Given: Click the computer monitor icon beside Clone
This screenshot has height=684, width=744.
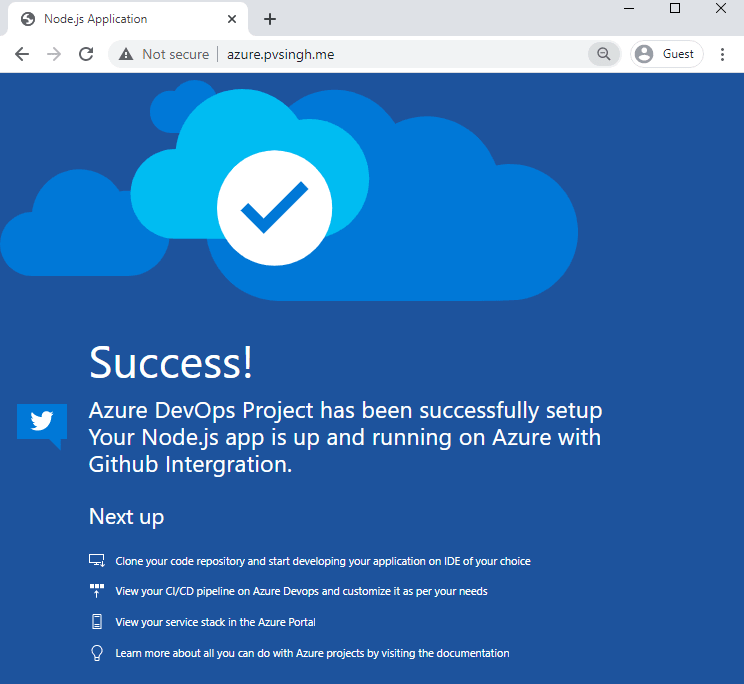Looking at the screenshot, I should 97,560.
